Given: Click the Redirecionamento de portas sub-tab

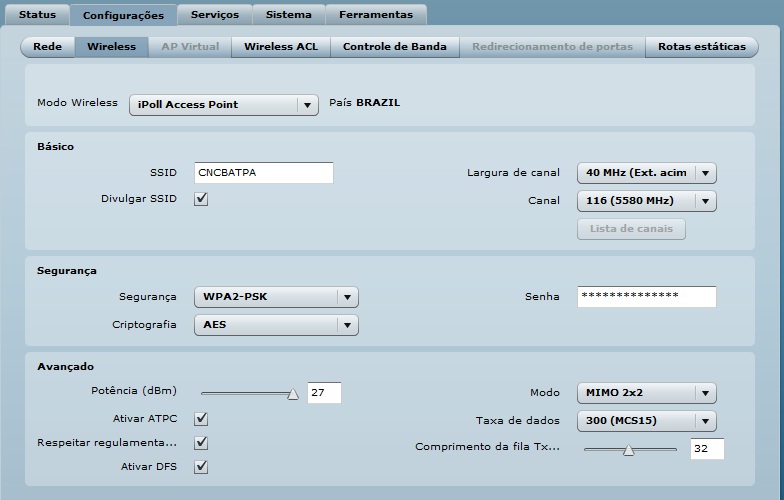Looking at the screenshot, I should tap(552, 46).
